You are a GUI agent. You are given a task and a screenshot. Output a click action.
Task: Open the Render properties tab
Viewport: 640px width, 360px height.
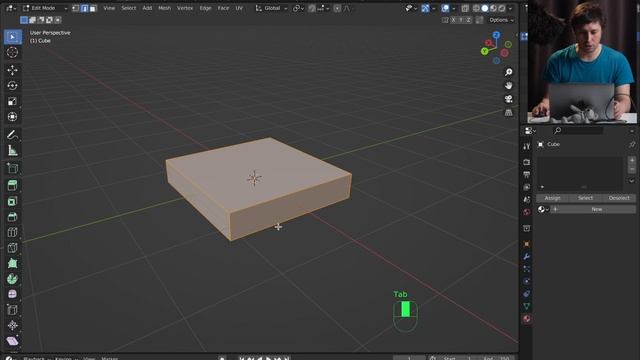pos(527,162)
